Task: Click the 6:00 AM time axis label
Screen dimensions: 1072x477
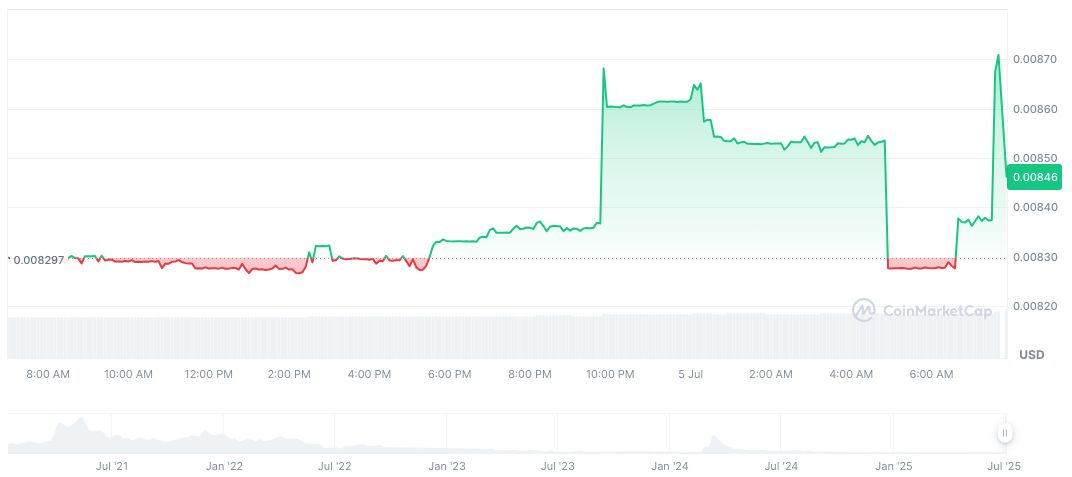Action: coord(932,374)
